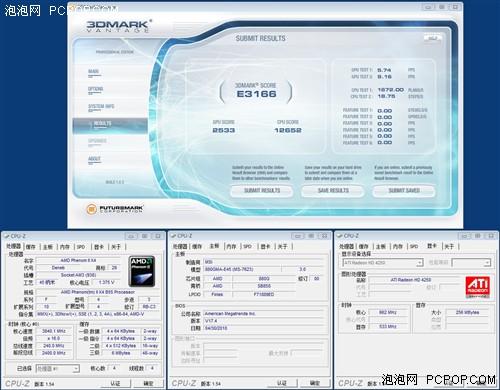The height and width of the screenshot is (390, 500).
Task: Switch to 缓存 tab in right CPU-Z window
Action: point(364,246)
